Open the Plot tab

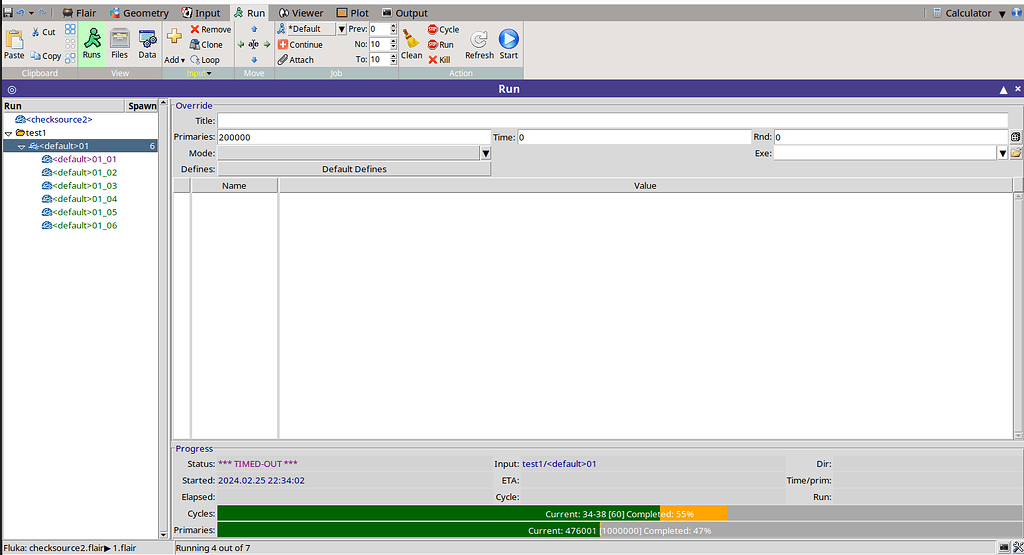[353, 13]
